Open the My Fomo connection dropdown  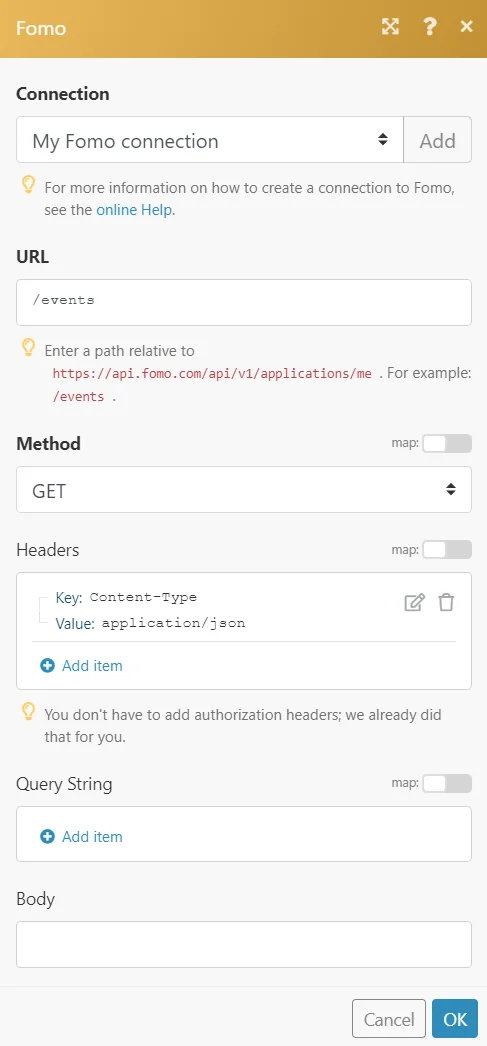click(210, 140)
